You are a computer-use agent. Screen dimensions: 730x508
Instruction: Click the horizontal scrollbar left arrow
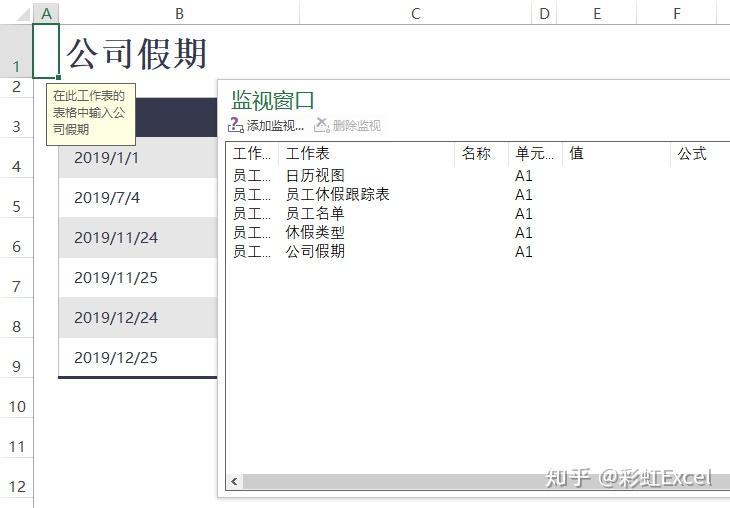click(x=234, y=481)
